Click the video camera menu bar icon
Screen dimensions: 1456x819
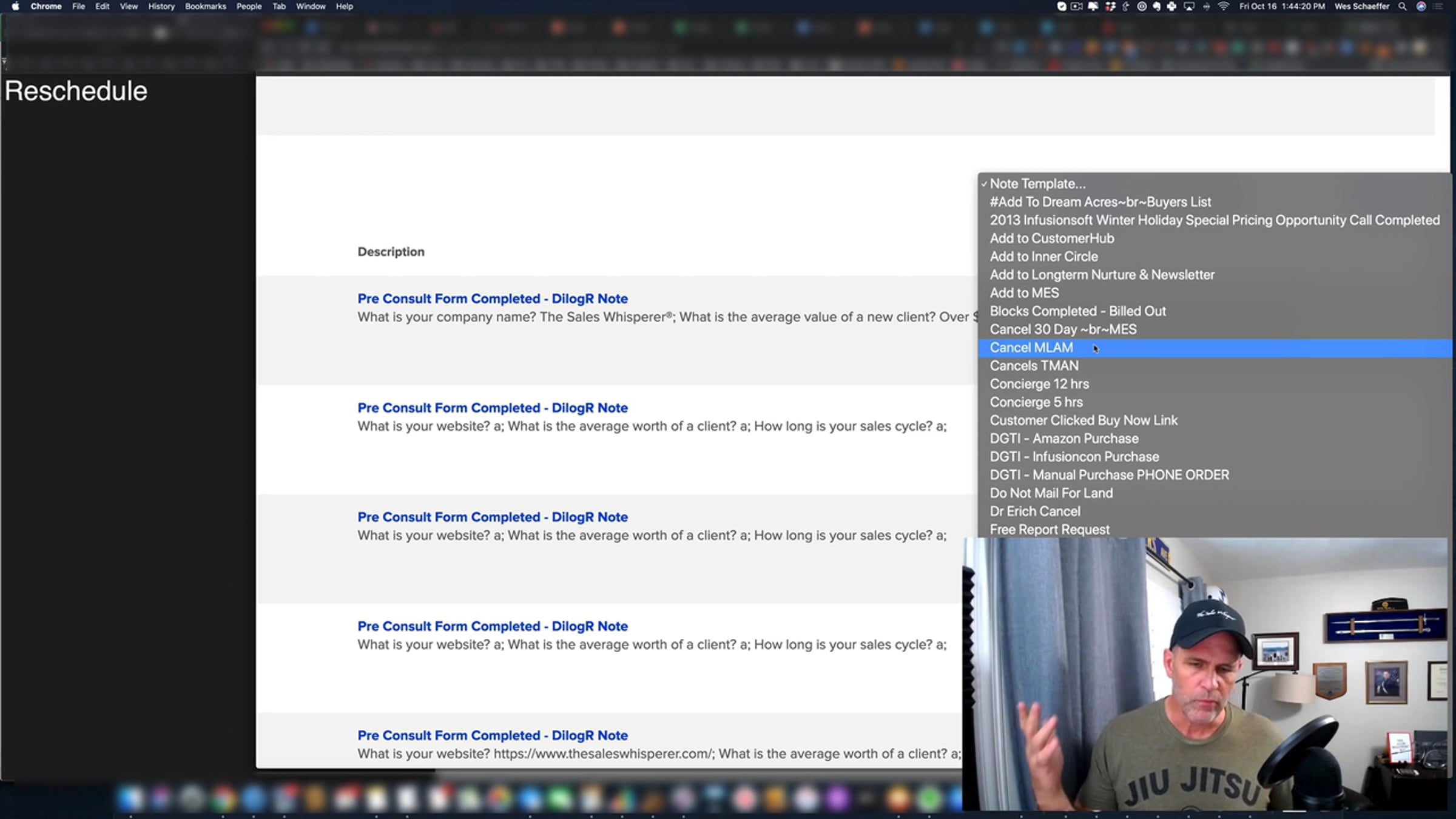click(1076, 6)
